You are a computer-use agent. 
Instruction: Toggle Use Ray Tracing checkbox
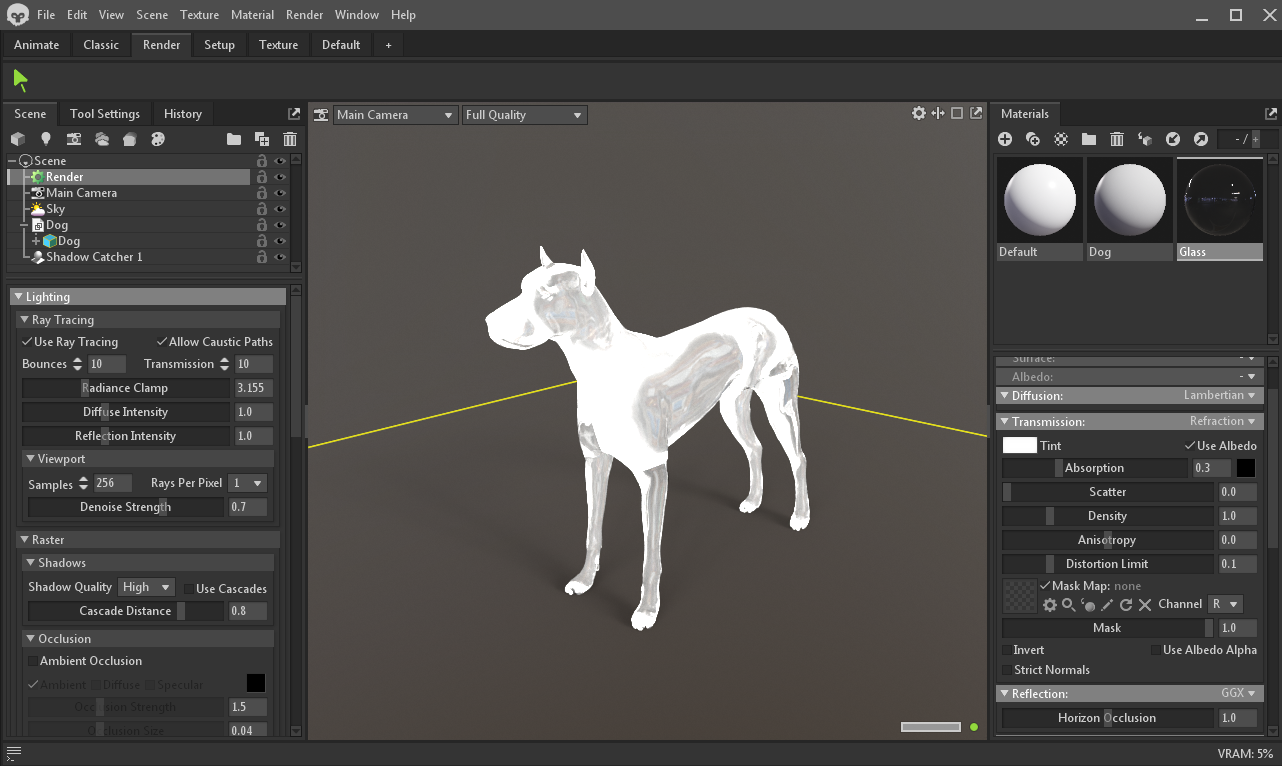click(28, 342)
